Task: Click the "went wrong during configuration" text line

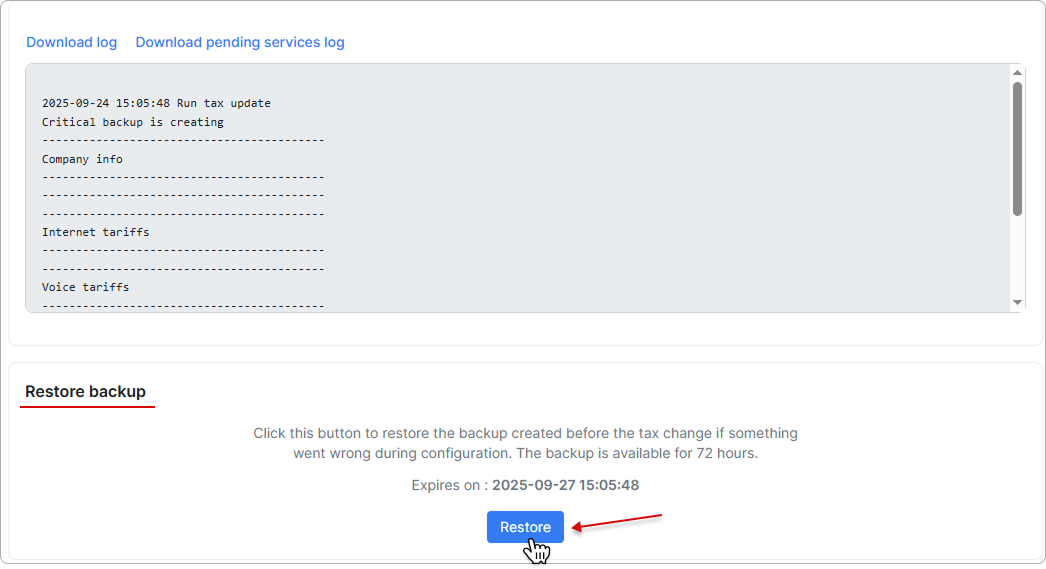Action: click(525, 453)
